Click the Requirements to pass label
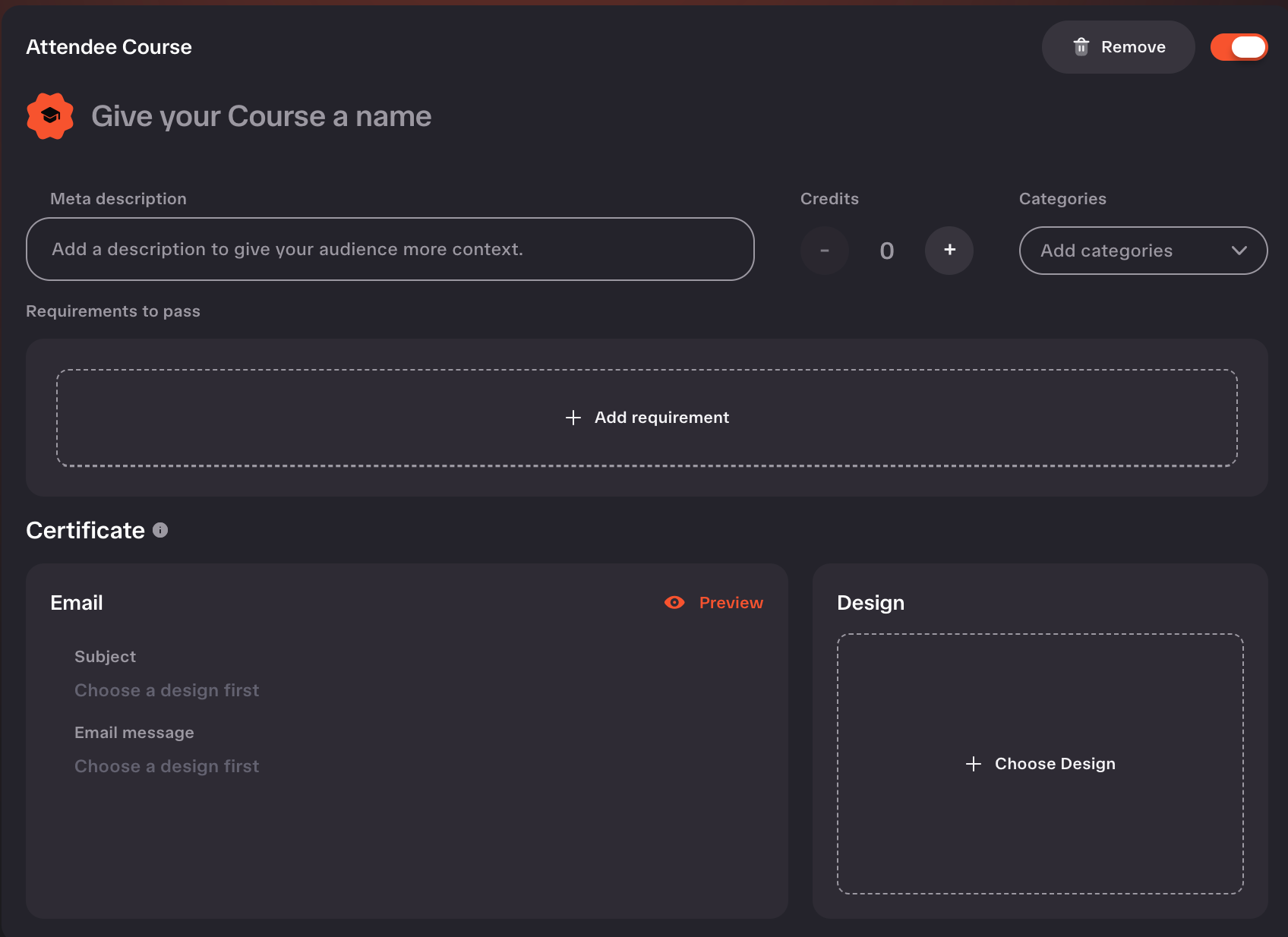1288x937 pixels. pyautogui.click(x=113, y=311)
